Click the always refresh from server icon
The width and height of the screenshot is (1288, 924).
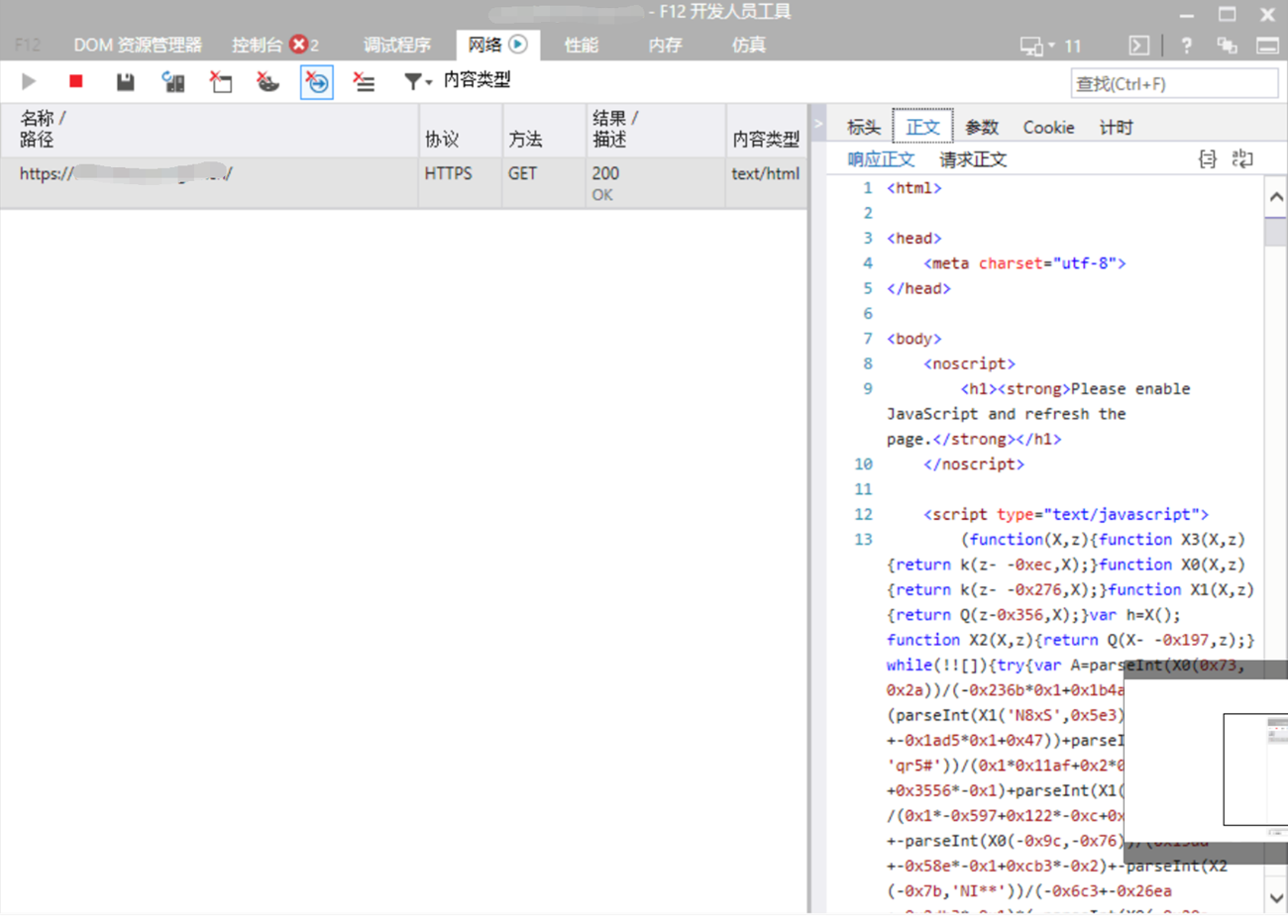click(x=172, y=82)
